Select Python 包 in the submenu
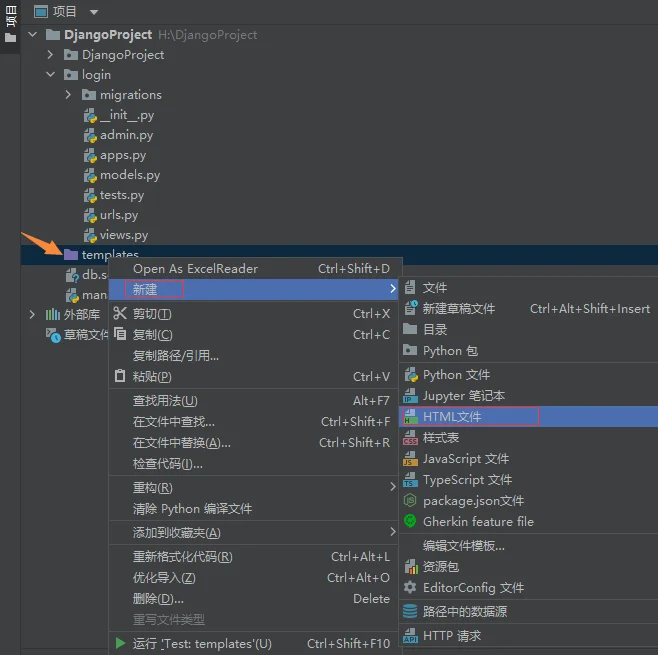The image size is (658, 655). coord(529,350)
